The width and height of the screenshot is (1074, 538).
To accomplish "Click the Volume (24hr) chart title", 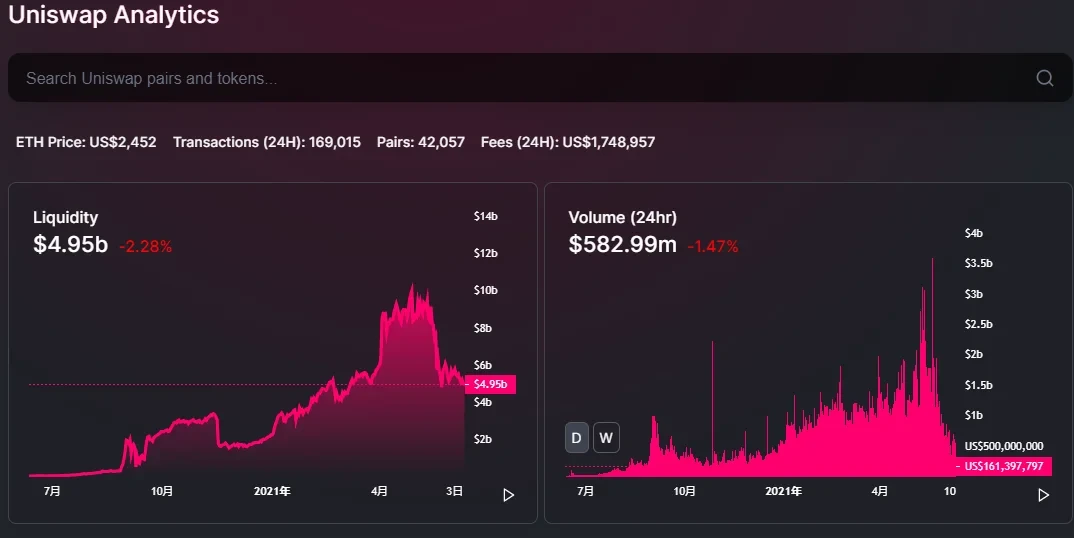I will coord(622,217).
